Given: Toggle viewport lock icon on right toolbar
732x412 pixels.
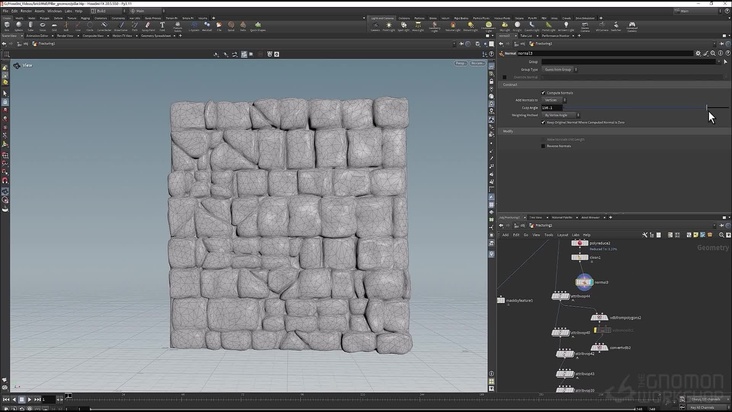Looking at the screenshot, I should pos(491,81).
